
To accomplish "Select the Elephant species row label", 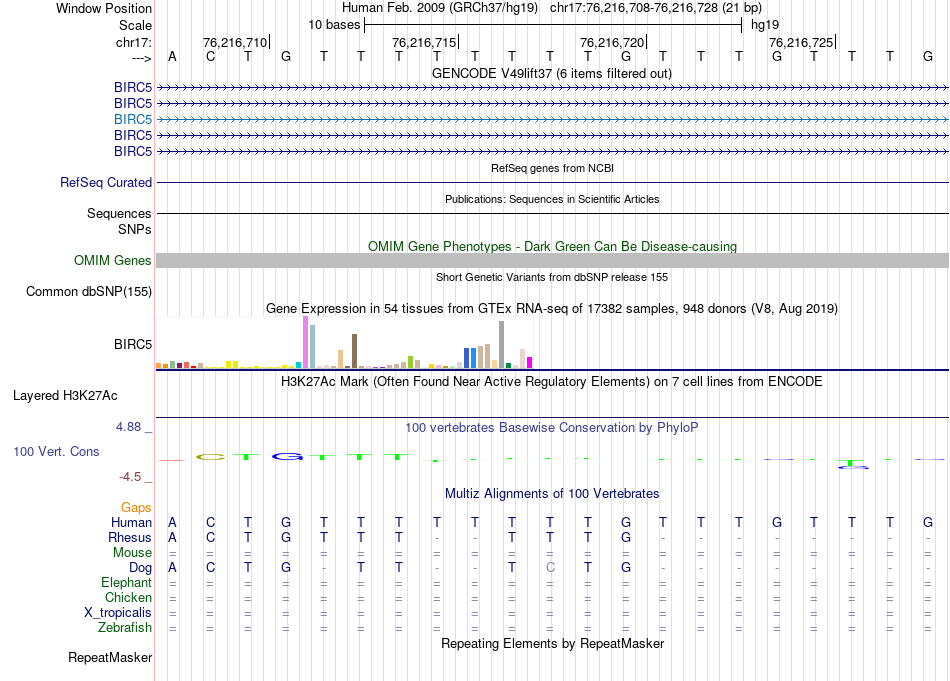I will coord(127,582).
